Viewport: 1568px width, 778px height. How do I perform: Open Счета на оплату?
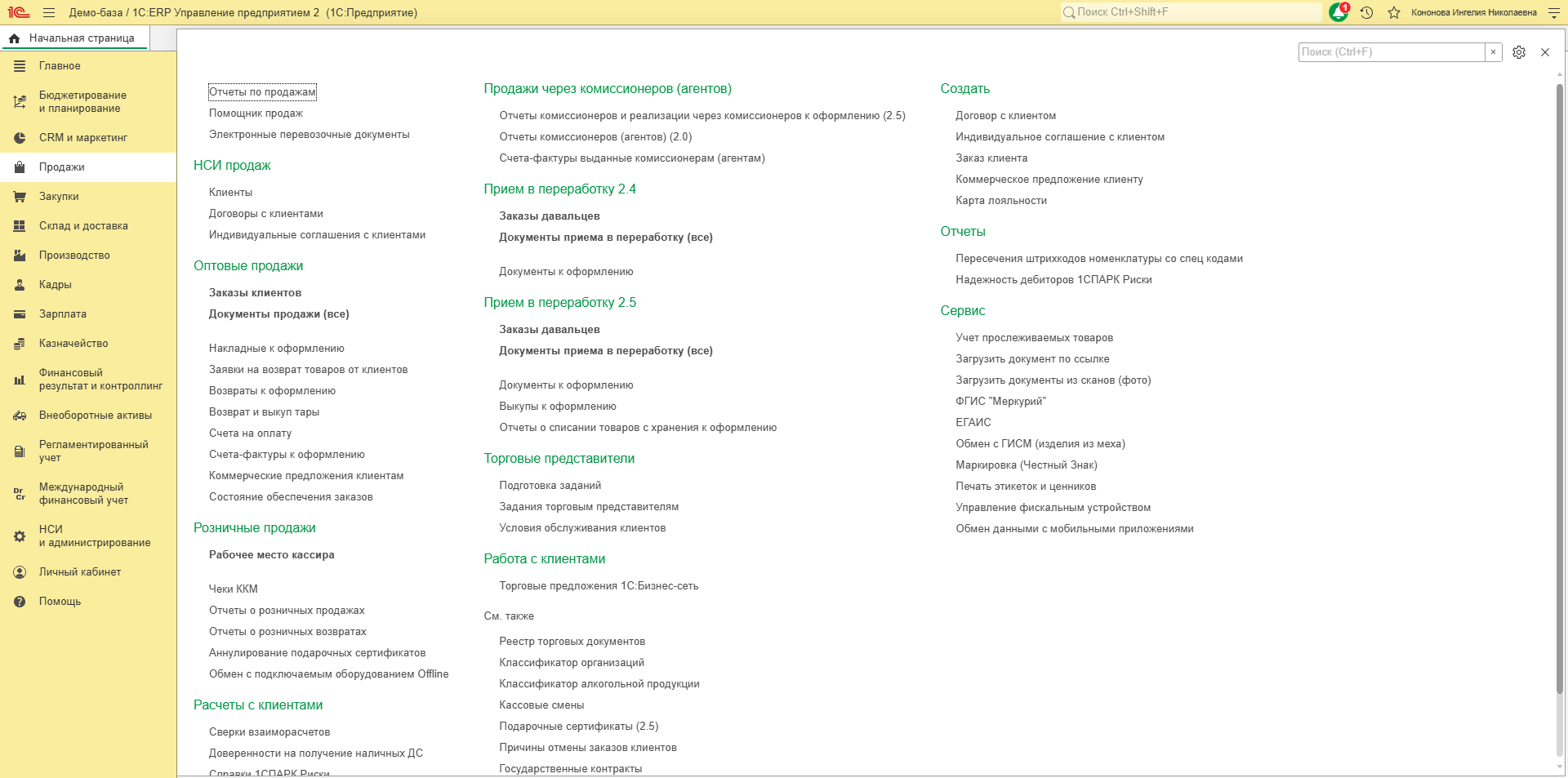coord(250,433)
